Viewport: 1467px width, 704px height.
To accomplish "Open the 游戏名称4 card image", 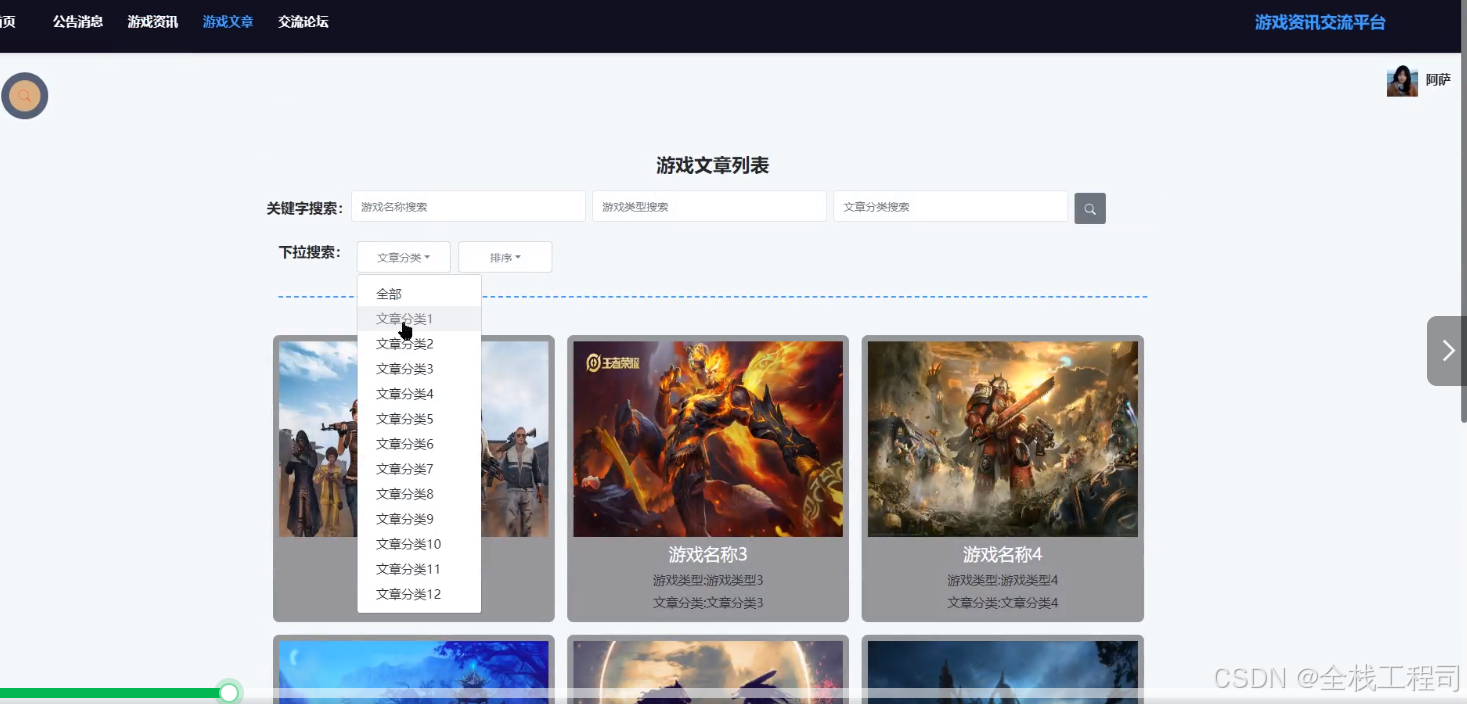I will (x=1003, y=439).
